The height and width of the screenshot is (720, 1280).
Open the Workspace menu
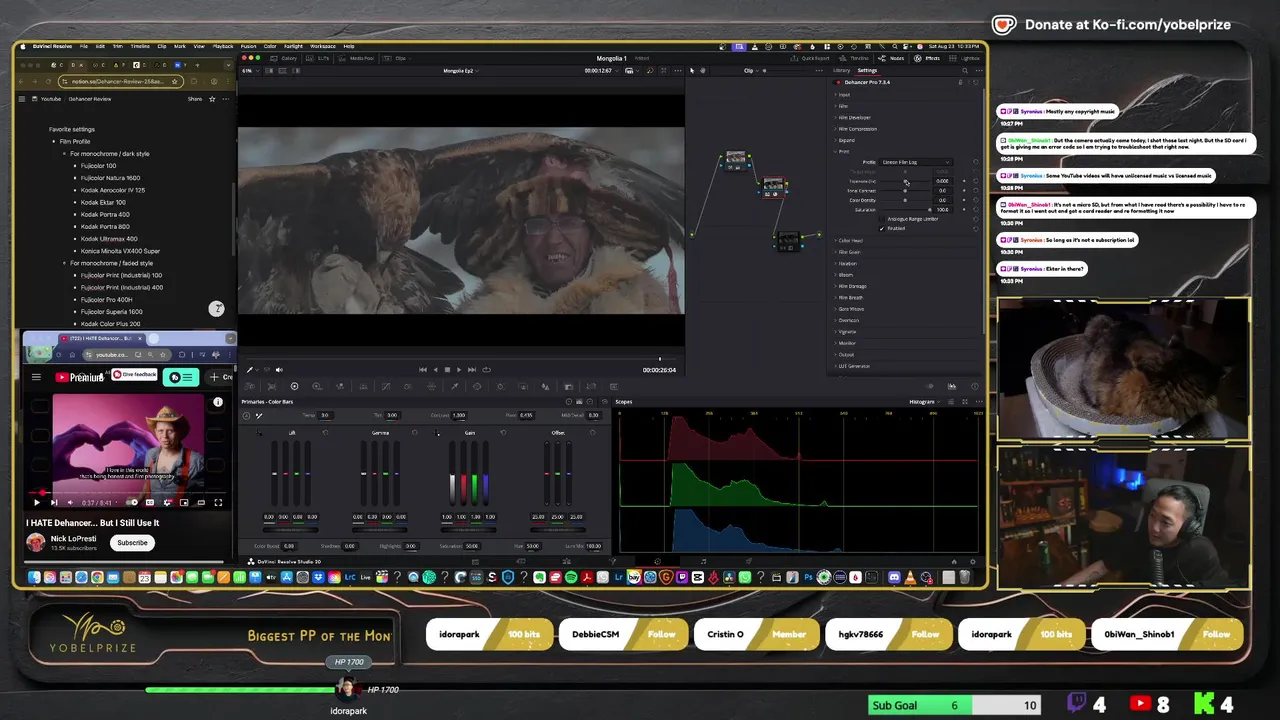tap(322, 46)
